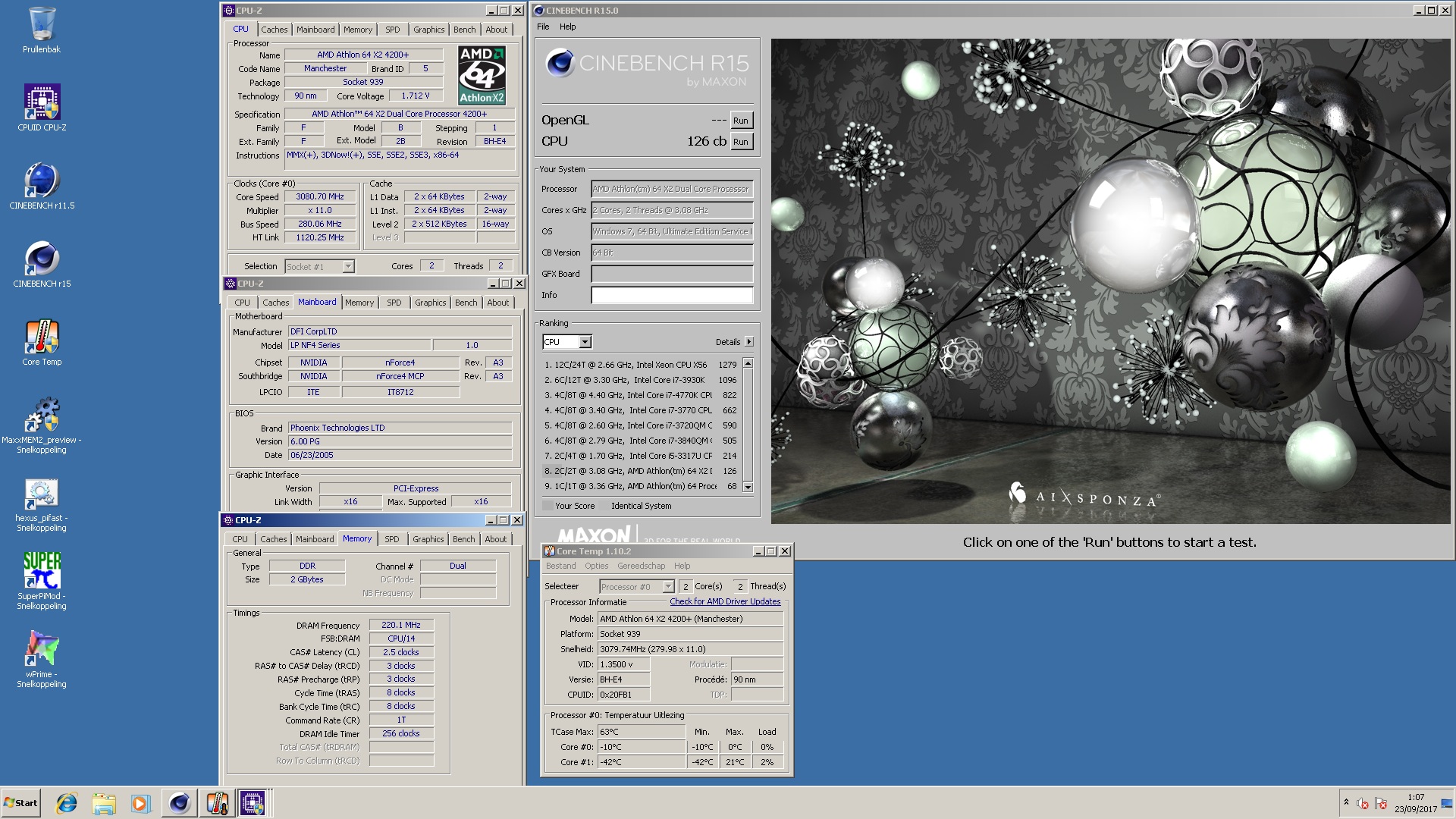
Task: Expand the ranking Details arrow
Action: click(x=749, y=342)
